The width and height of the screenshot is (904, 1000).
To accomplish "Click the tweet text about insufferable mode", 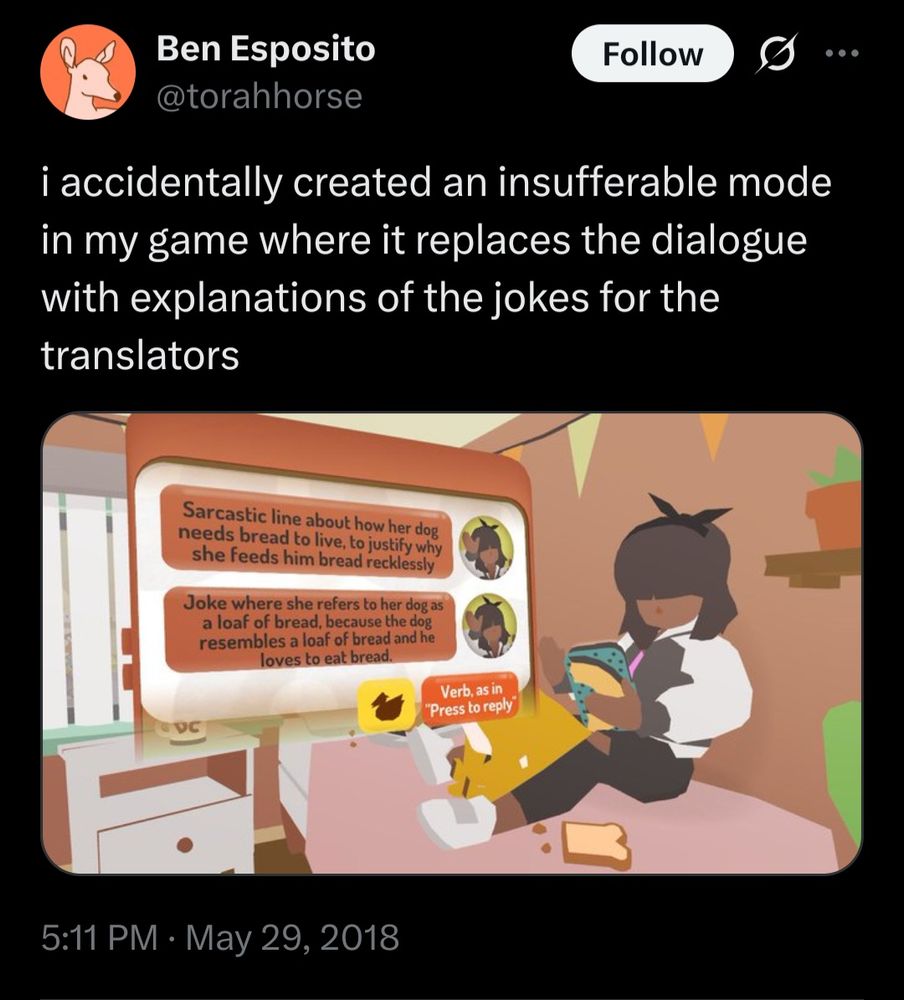I will coord(437,268).
